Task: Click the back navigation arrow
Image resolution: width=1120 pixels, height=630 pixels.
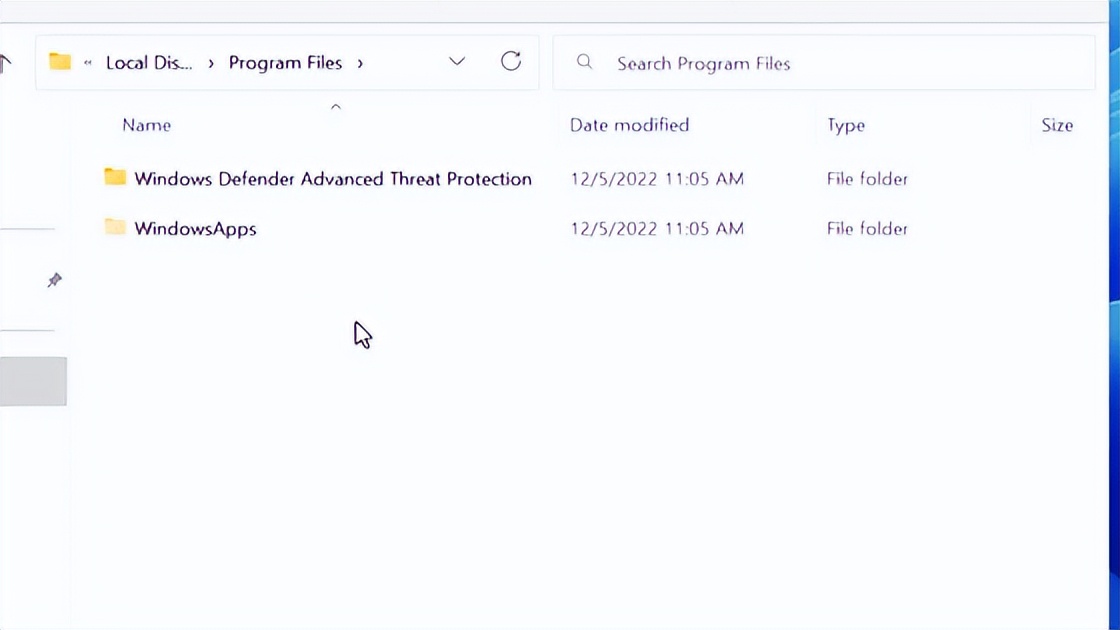Action: pyautogui.click(x=6, y=63)
